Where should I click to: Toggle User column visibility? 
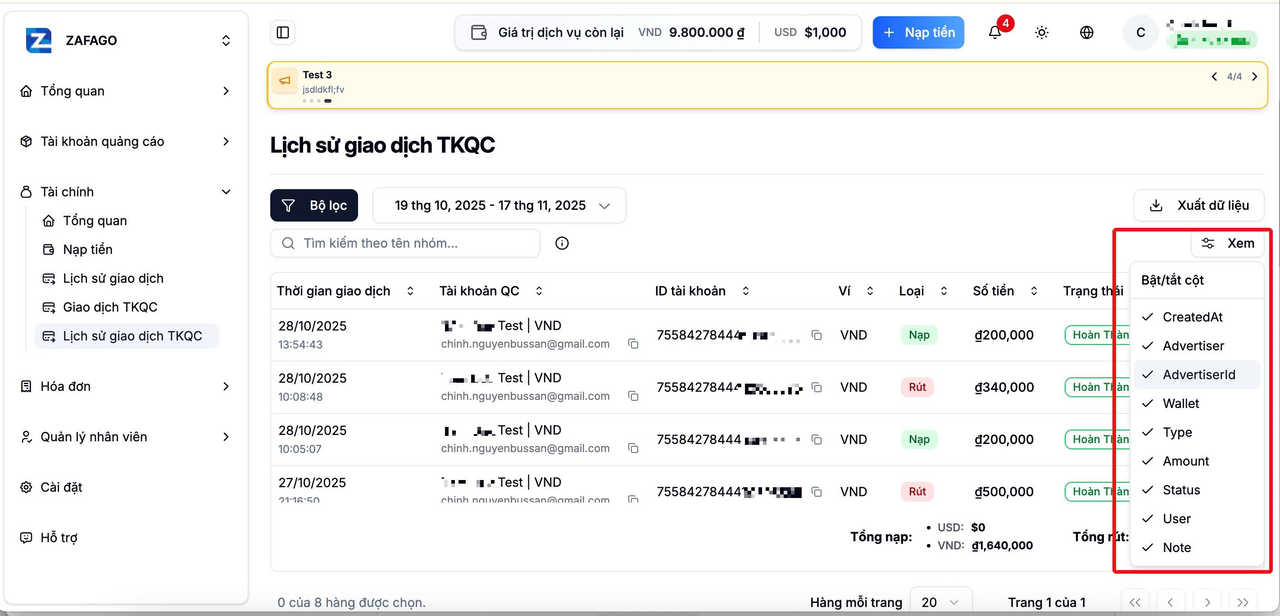point(1197,519)
